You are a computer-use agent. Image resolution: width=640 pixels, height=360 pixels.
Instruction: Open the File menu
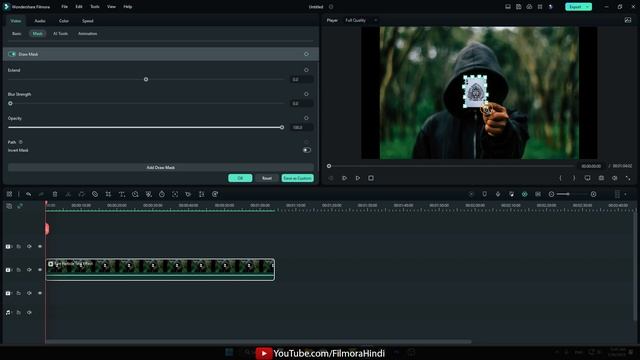coord(64,7)
